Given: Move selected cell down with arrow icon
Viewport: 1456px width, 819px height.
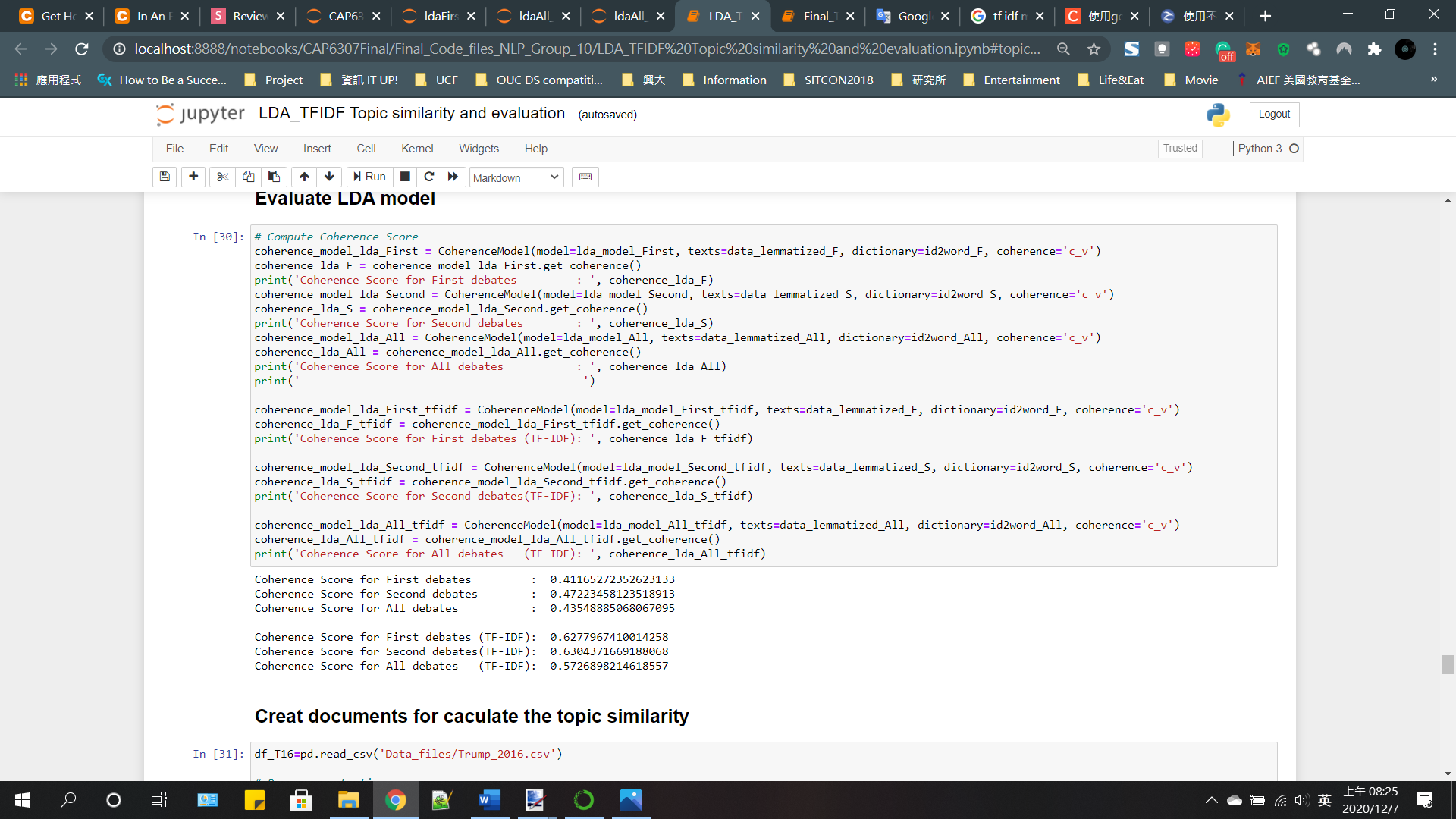Looking at the screenshot, I should (x=329, y=177).
